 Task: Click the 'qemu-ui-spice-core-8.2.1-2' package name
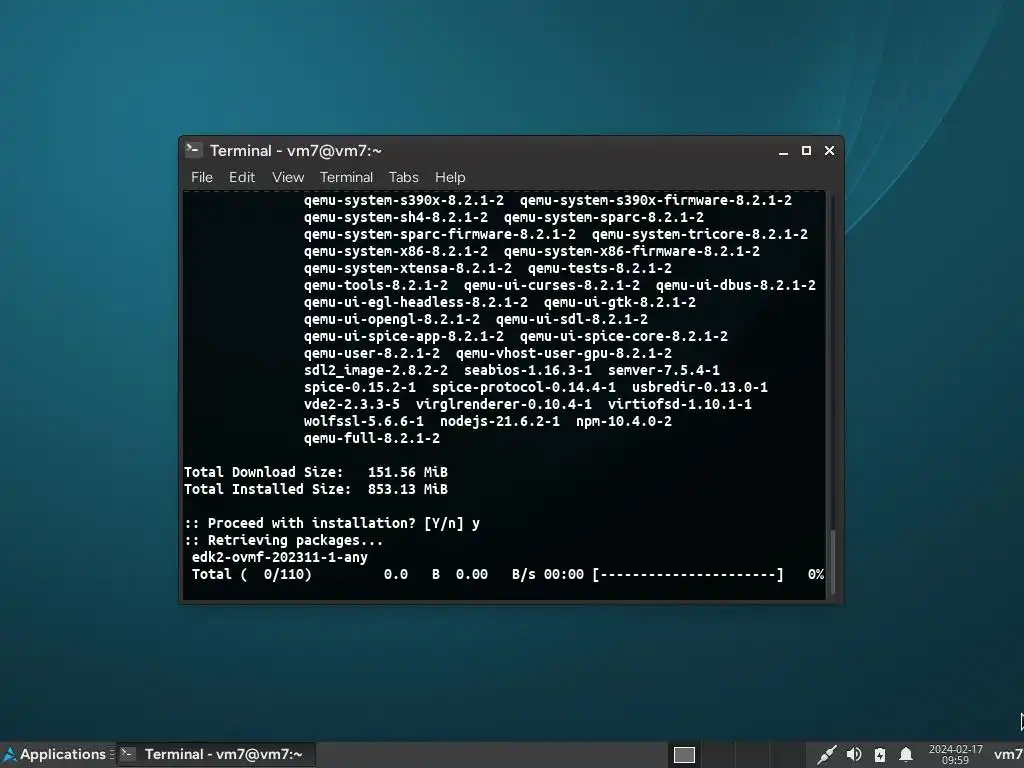[624, 336]
